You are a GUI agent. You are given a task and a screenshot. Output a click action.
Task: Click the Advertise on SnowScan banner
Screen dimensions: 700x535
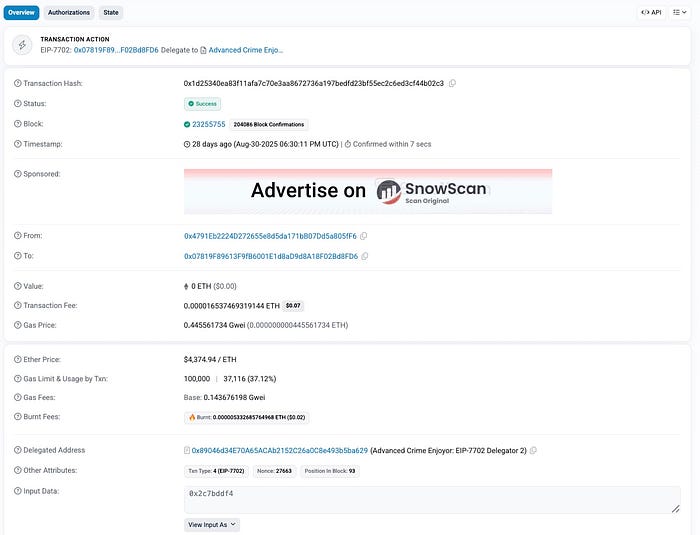pyautogui.click(x=367, y=190)
